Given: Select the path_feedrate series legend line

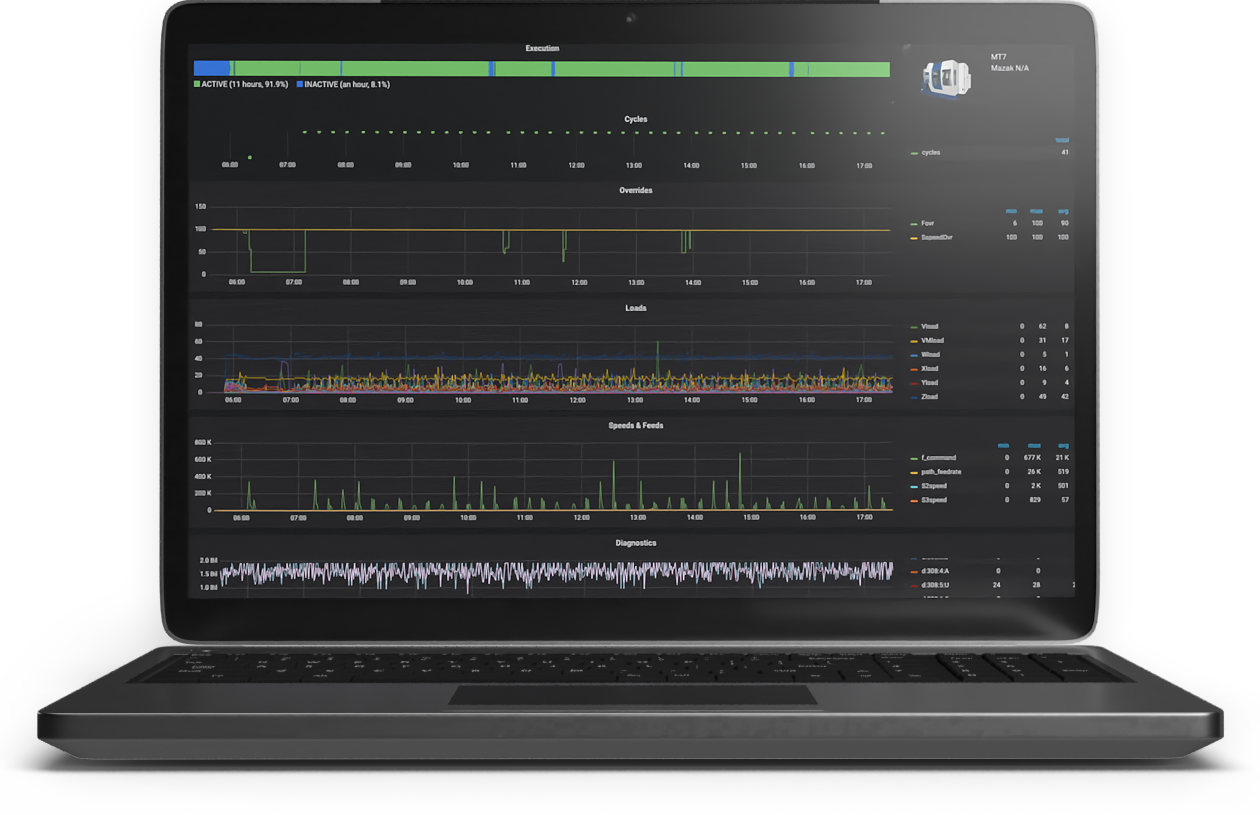Looking at the screenshot, I should coord(938,472).
